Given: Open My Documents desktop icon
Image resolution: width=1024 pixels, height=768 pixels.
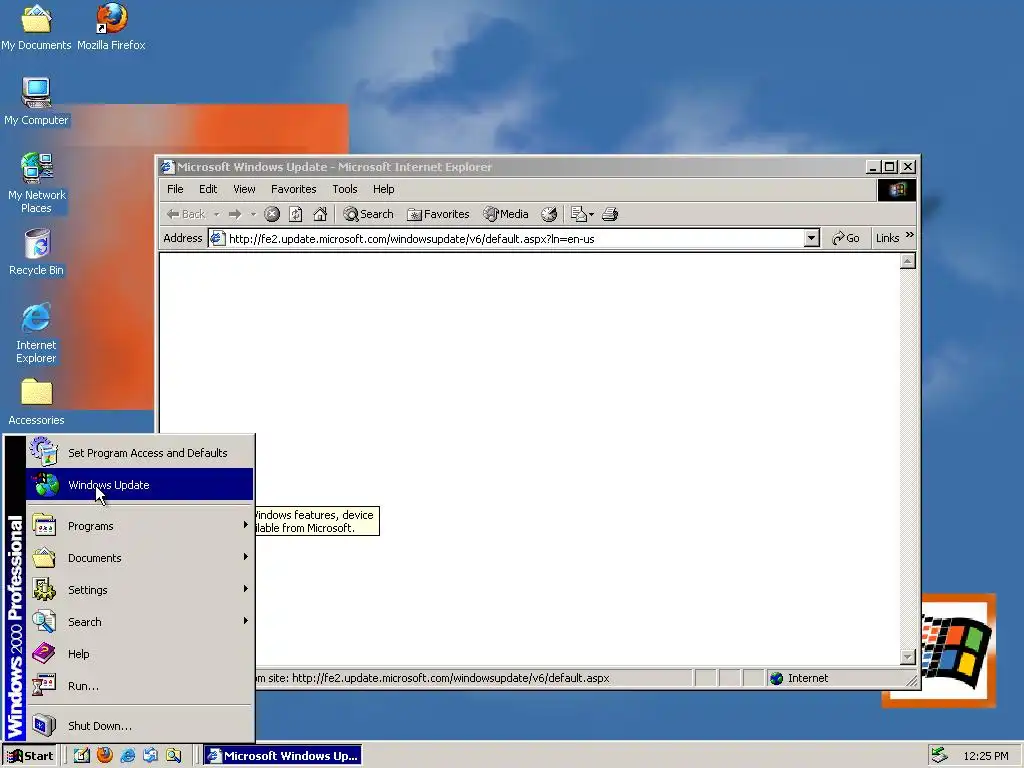Looking at the screenshot, I should pos(36,27).
